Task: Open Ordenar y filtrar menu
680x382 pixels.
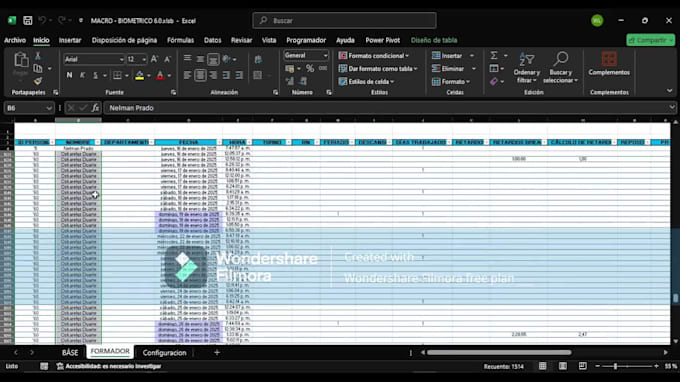Action: (x=526, y=68)
